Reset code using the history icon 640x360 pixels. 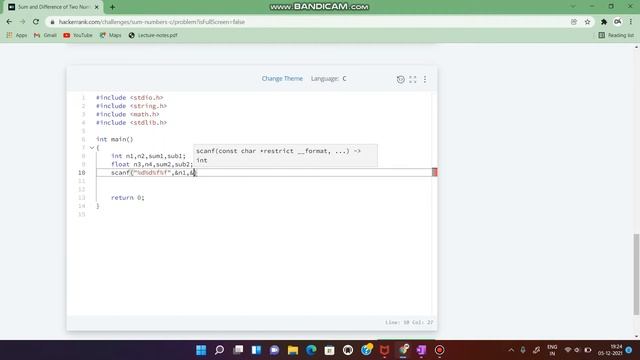click(x=400, y=79)
